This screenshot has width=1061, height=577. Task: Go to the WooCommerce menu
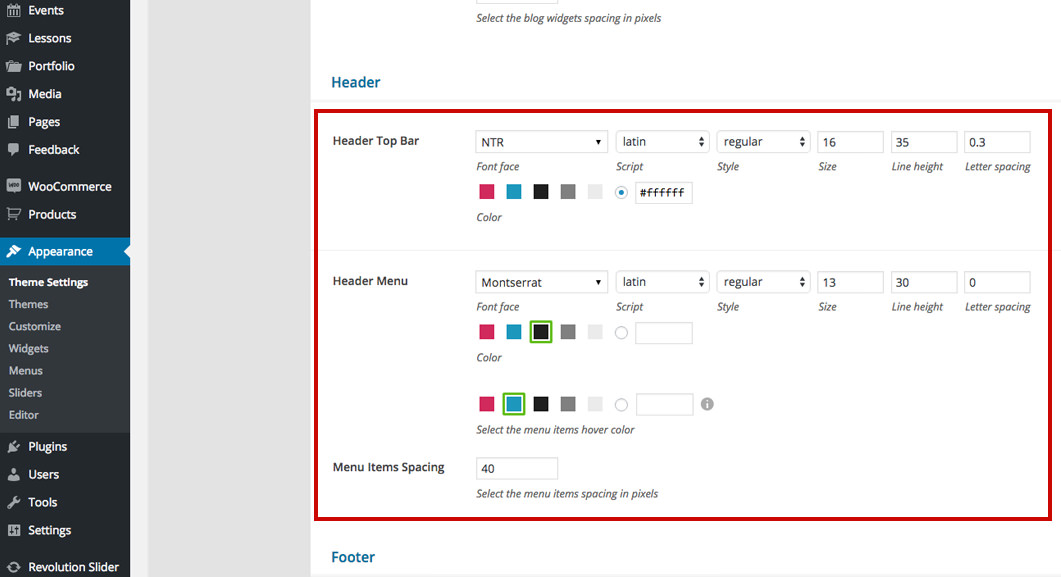[70, 186]
